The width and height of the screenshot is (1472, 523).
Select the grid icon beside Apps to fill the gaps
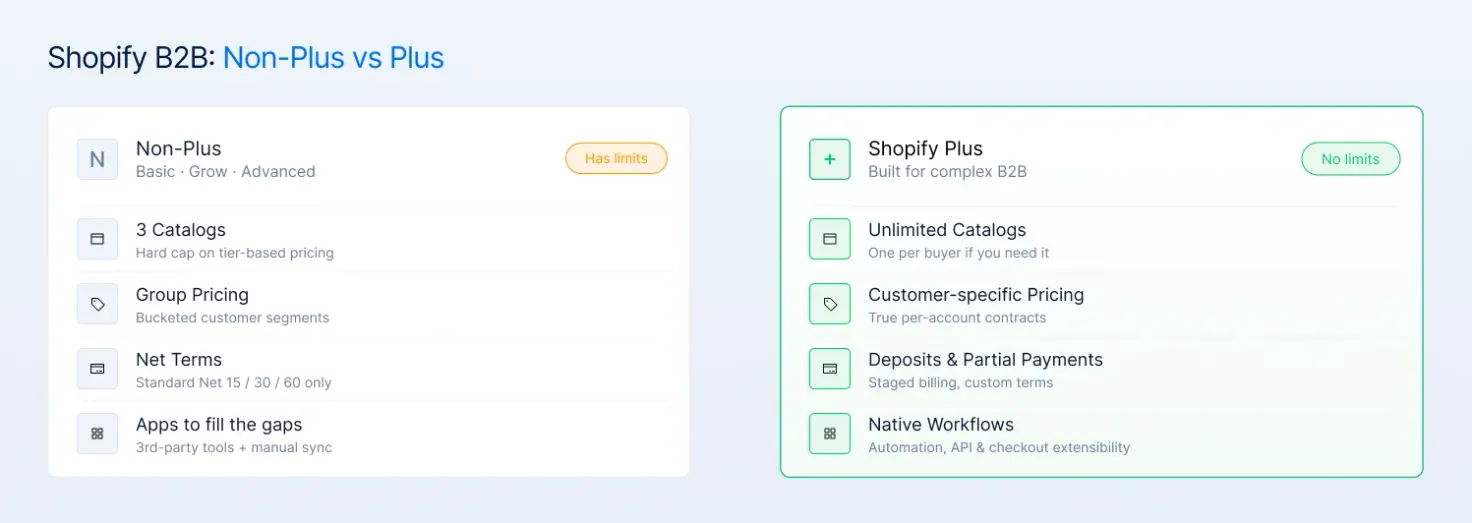point(97,434)
